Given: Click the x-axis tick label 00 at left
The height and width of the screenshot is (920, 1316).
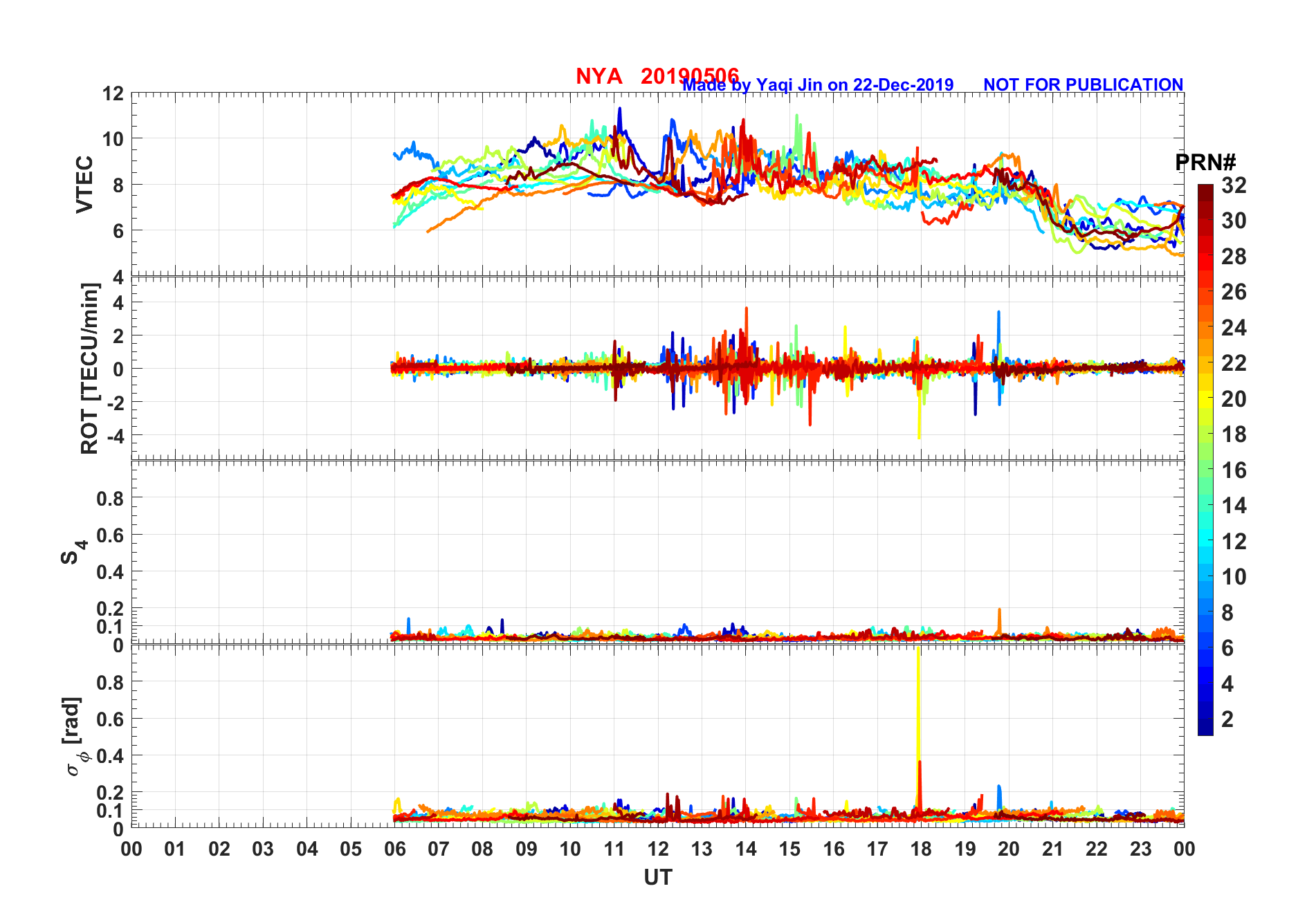Looking at the screenshot, I should (x=131, y=849).
